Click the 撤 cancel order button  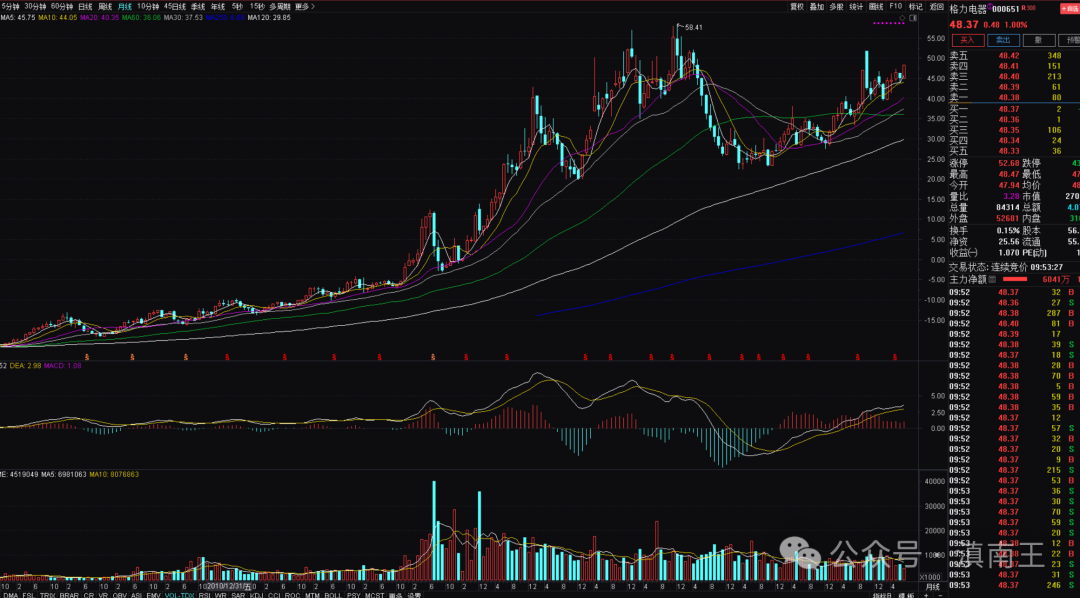(x=1037, y=41)
